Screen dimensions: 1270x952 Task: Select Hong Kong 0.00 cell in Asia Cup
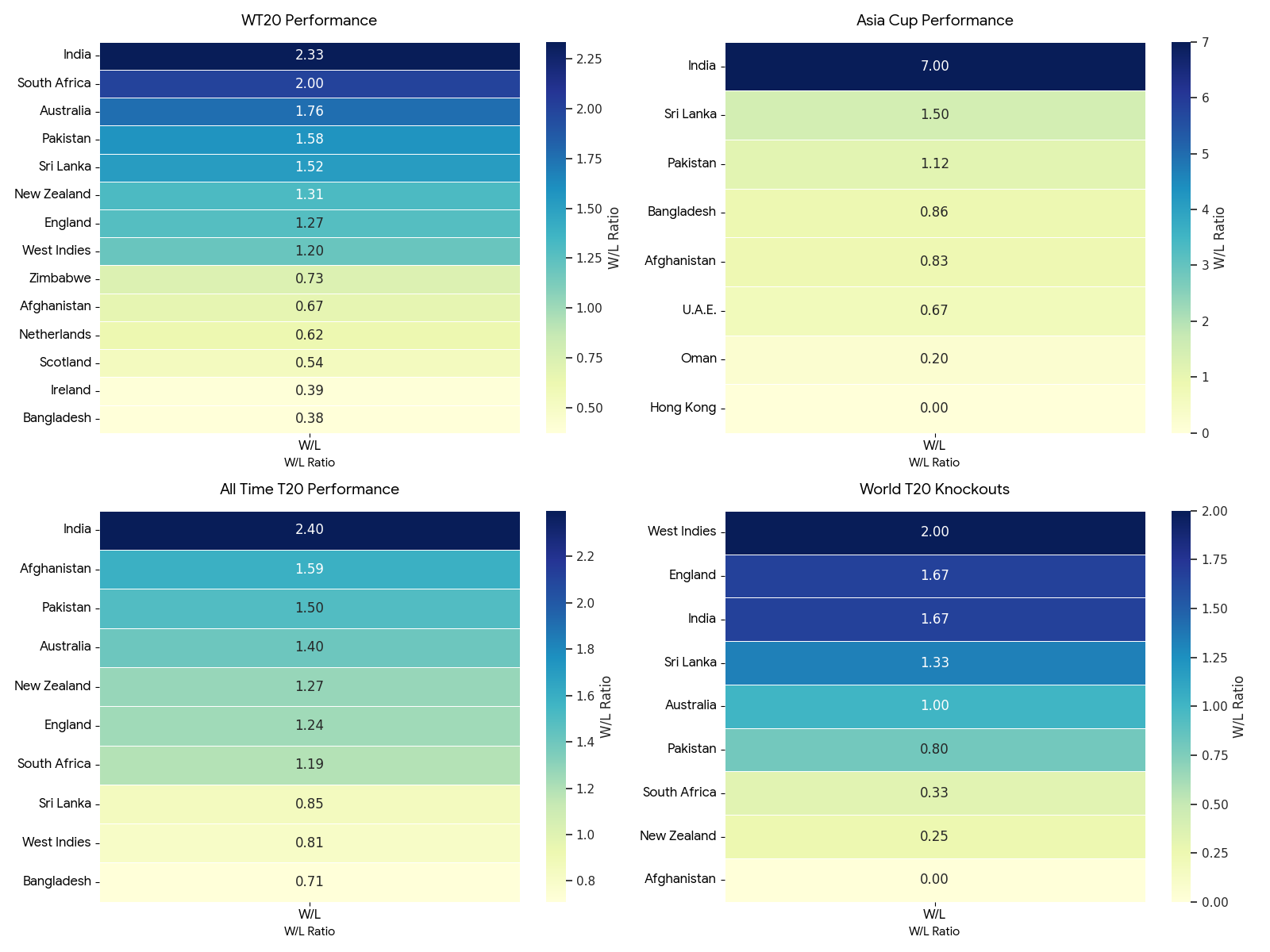point(935,409)
